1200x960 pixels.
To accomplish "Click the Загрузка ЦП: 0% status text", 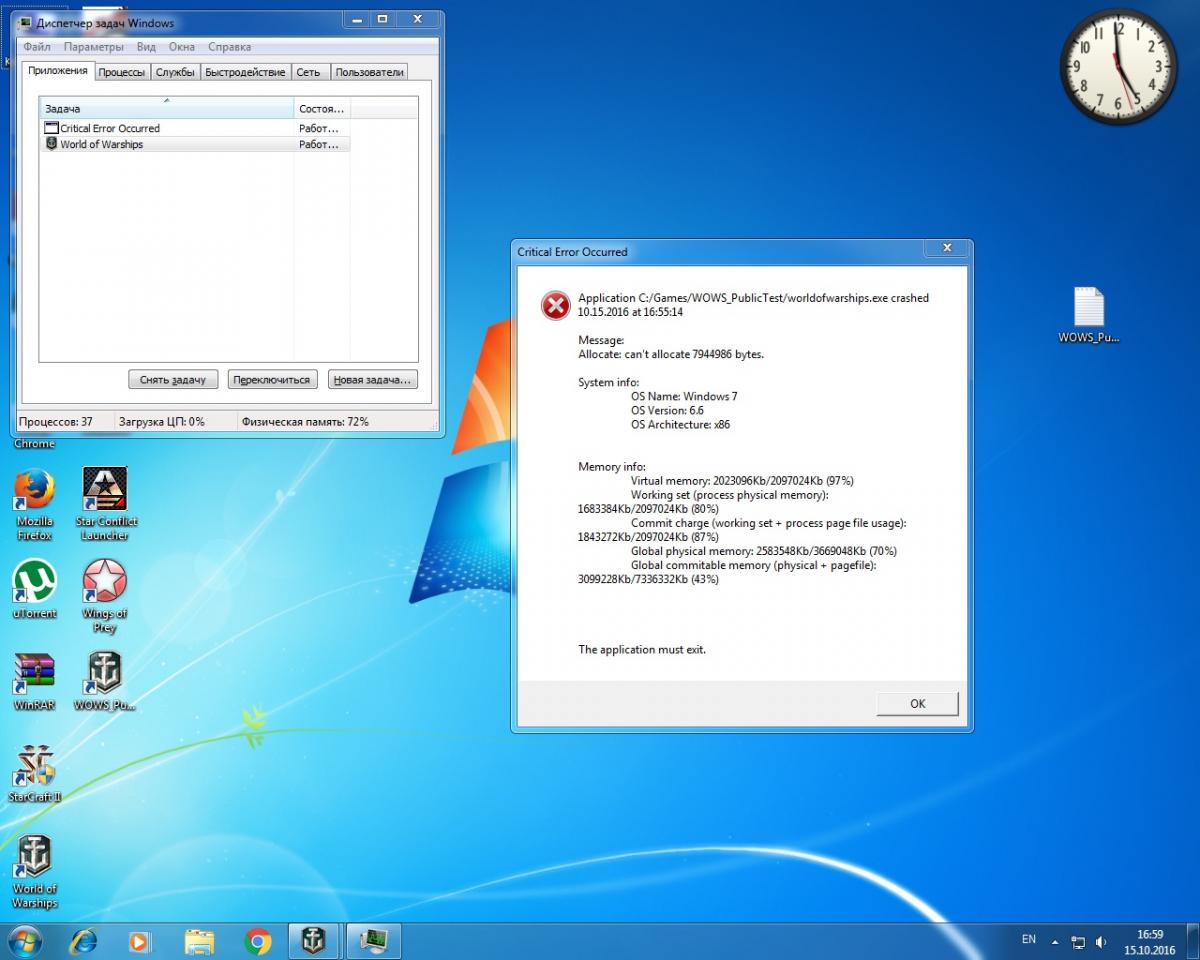I will coord(161,422).
